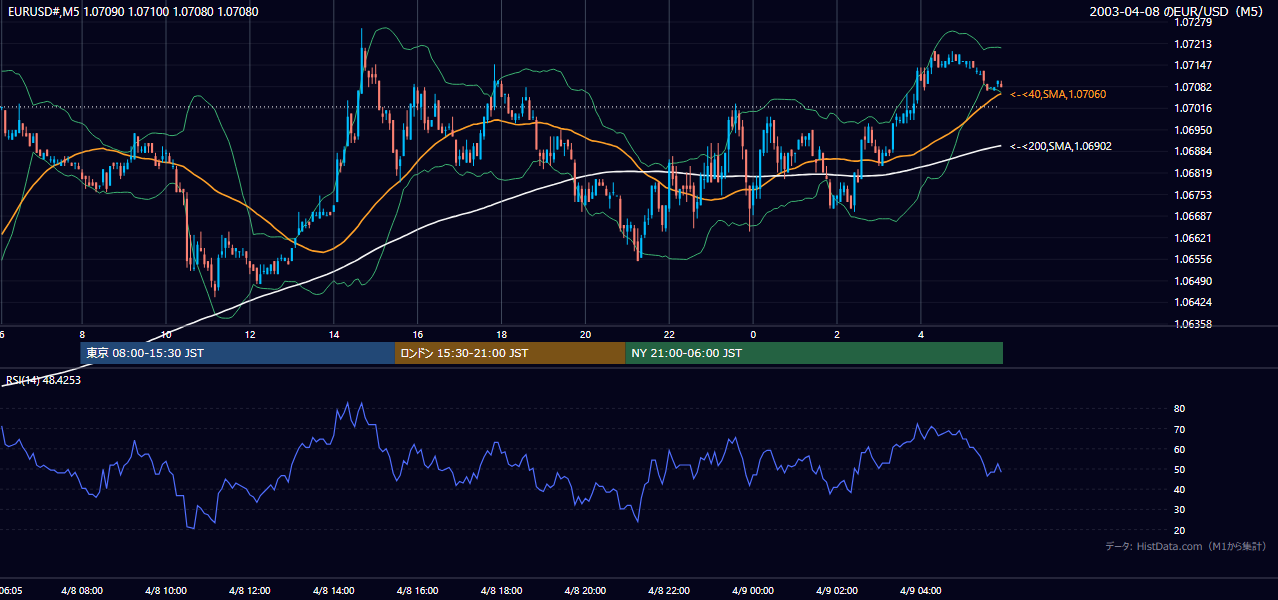Select the NY 21:00-06:00 JST session bar
The height and width of the screenshot is (600, 1278).
[814, 353]
